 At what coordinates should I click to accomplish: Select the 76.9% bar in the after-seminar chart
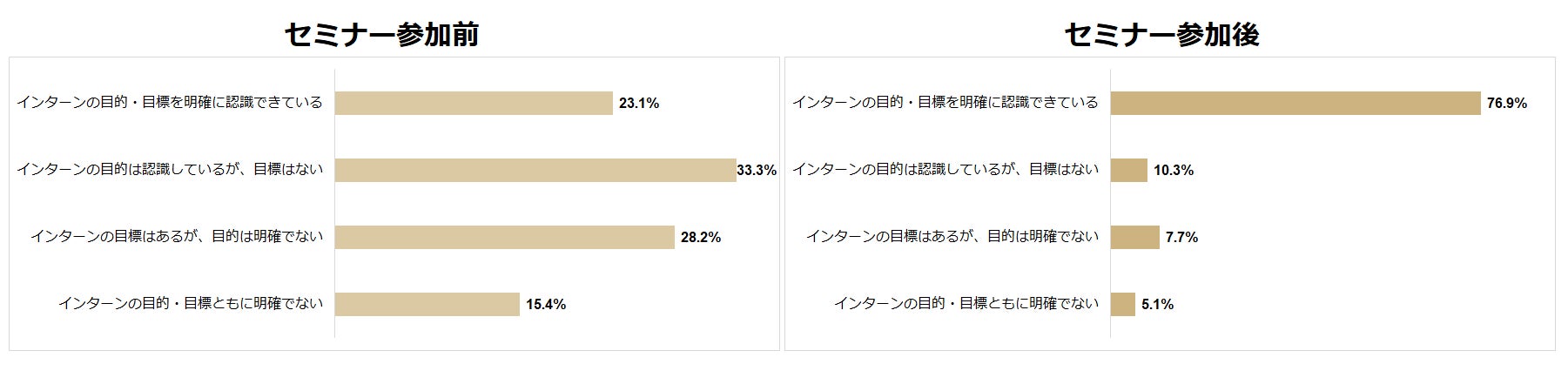[1295, 104]
